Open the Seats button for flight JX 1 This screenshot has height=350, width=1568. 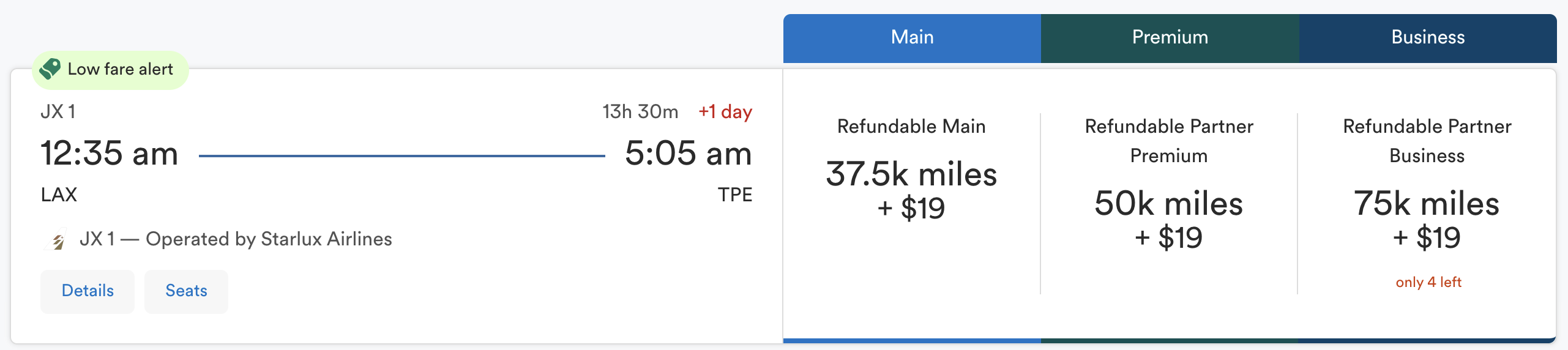click(x=186, y=291)
